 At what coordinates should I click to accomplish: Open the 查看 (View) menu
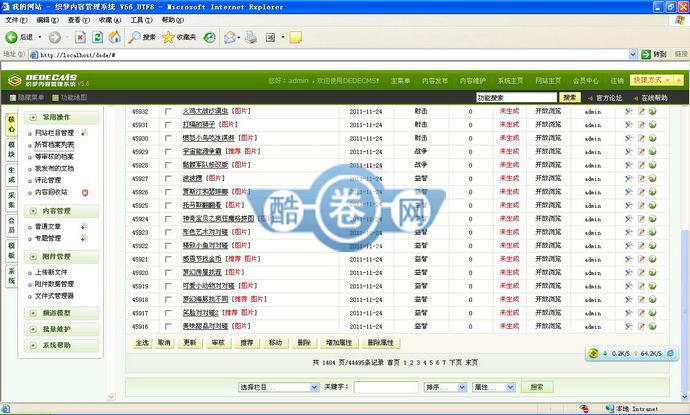click(x=78, y=20)
